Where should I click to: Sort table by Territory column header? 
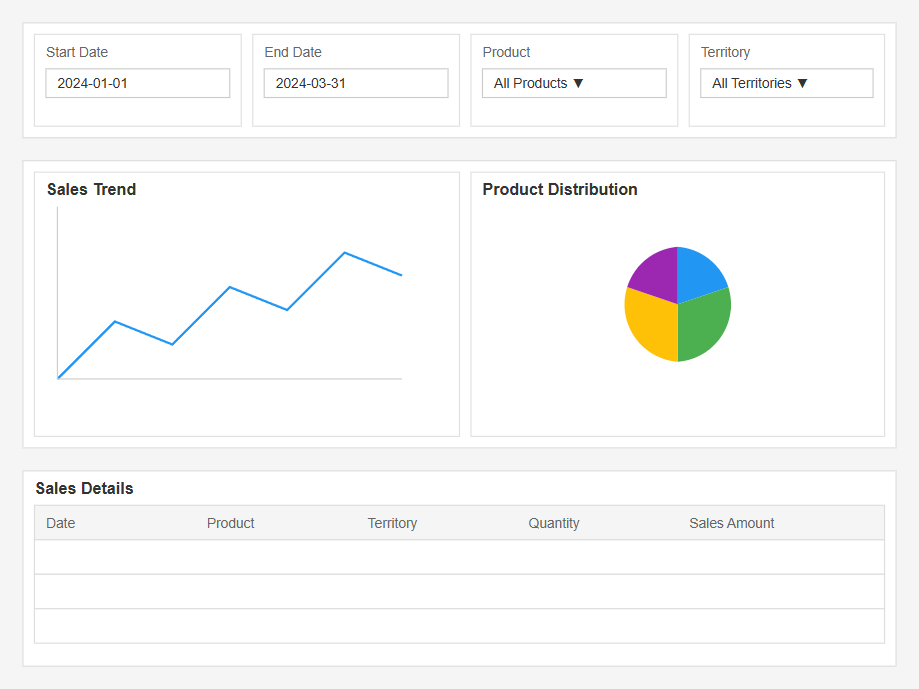[x=392, y=523]
